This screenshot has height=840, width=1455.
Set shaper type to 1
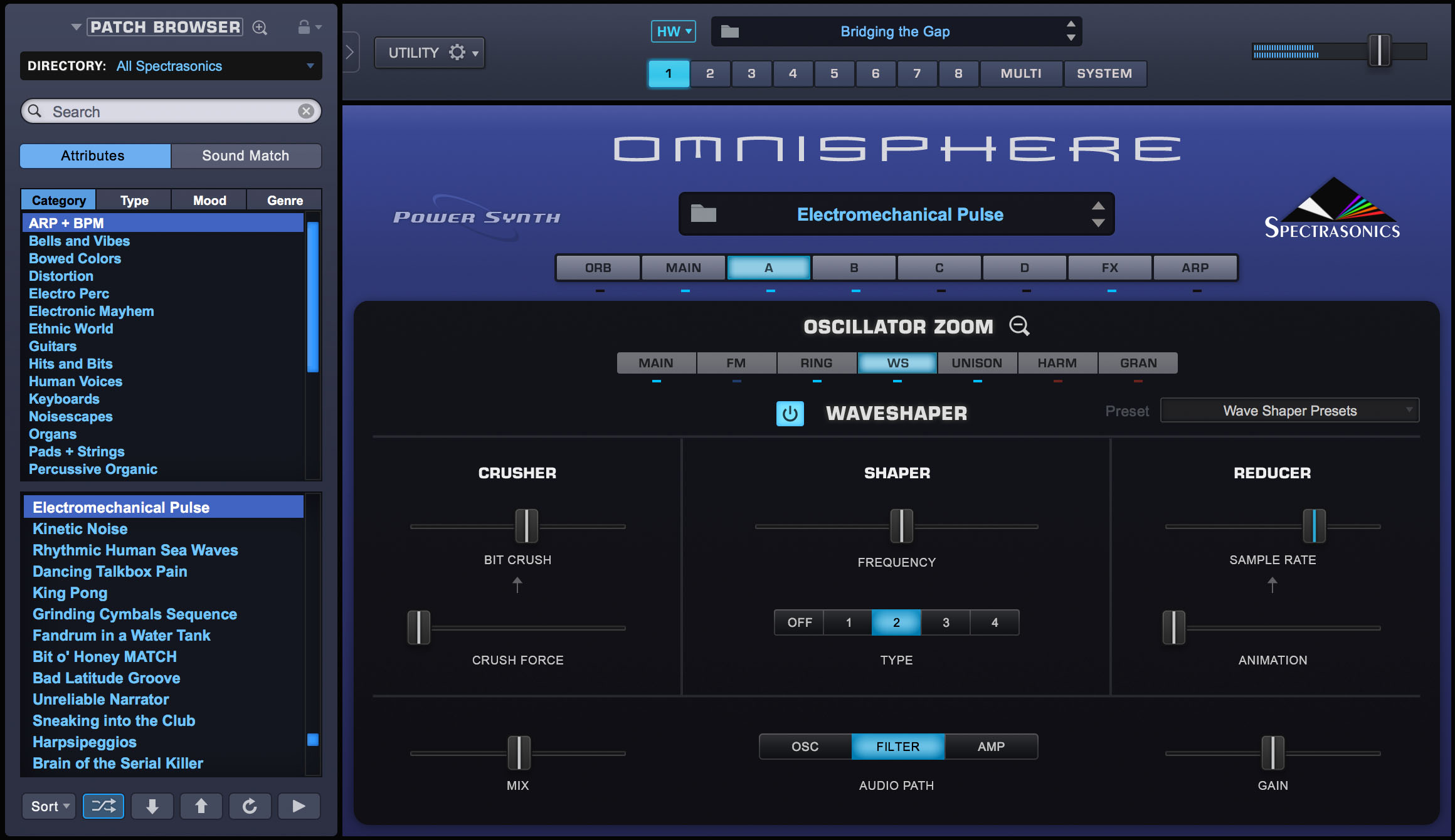click(x=849, y=622)
